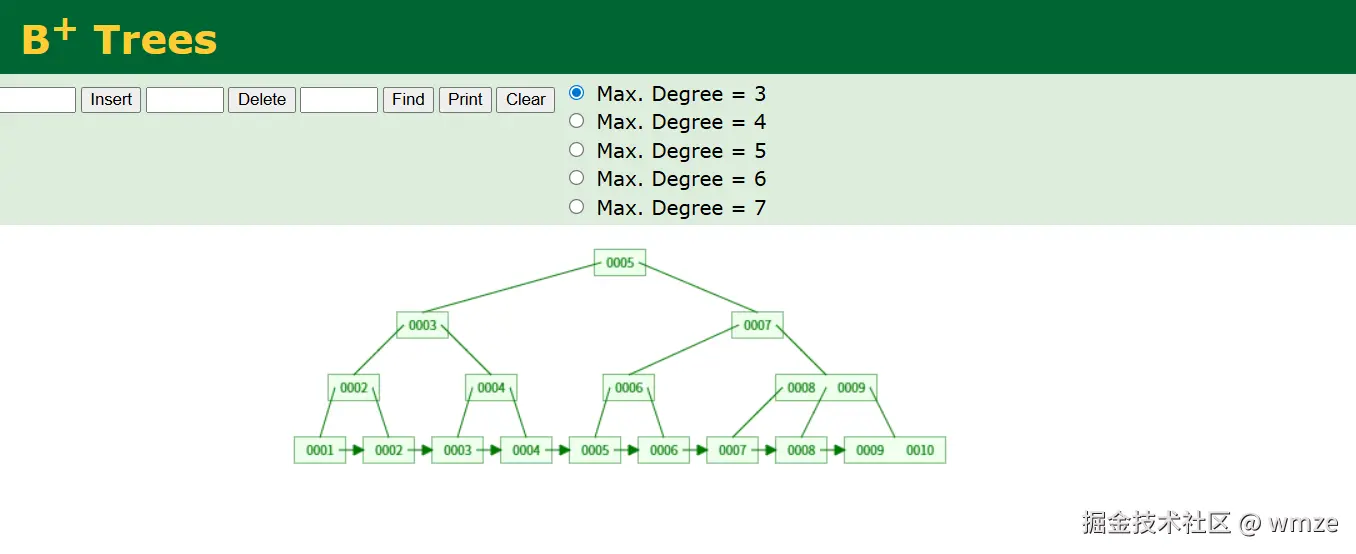This screenshot has height=554, width=1356.
Task: Click key 0010 in the last leaf node
Action: click(920, 450)
